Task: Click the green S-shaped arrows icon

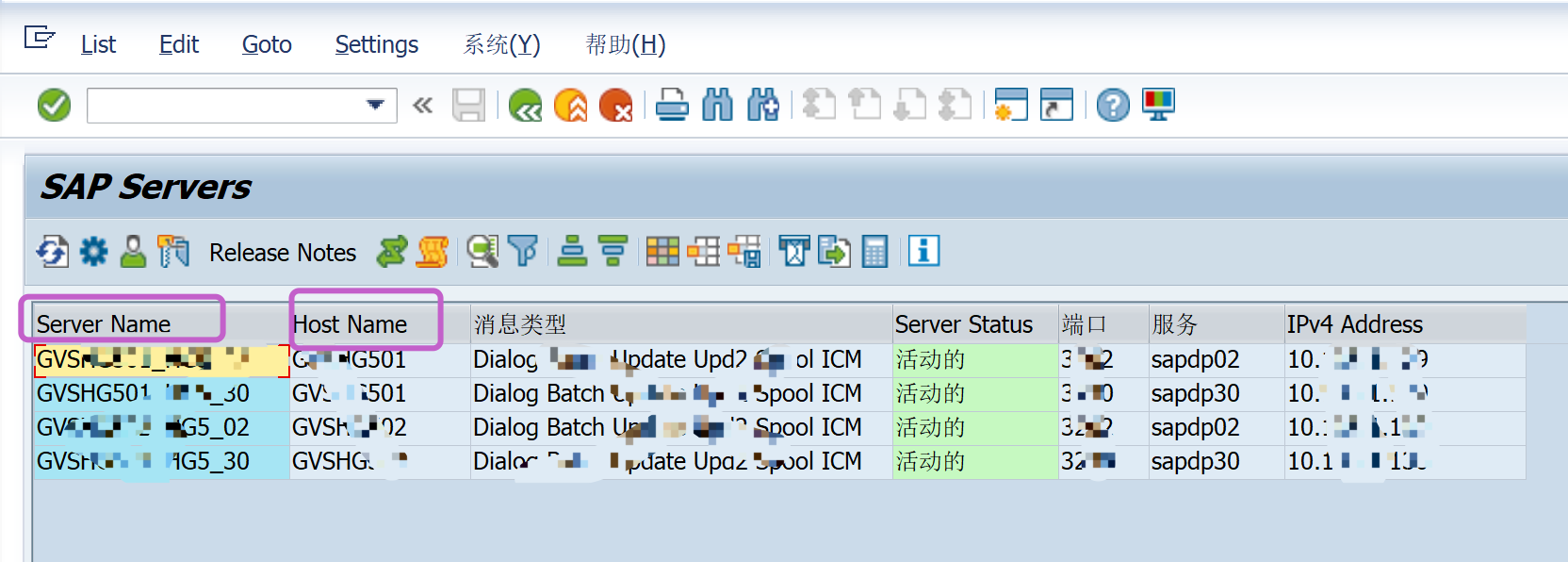Action: [x=391, y=252]
